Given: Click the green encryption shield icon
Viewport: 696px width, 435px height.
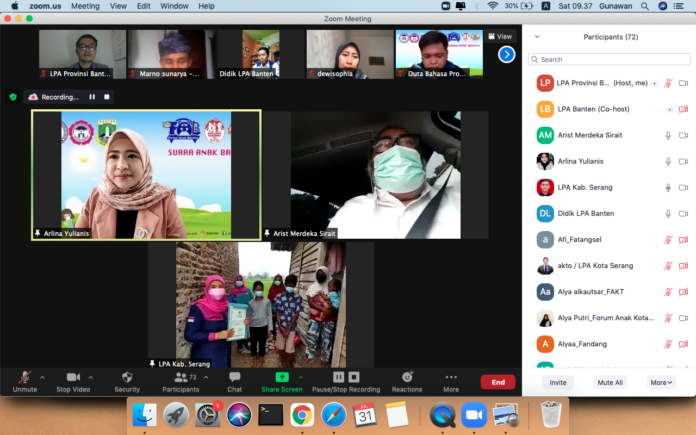Looking at the screenshot, I should click(x=13, y=97).
